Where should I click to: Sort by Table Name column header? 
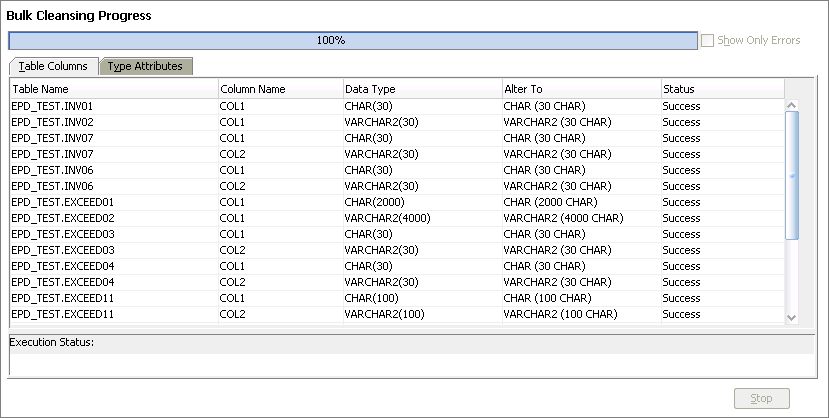(x=113, y=89)
